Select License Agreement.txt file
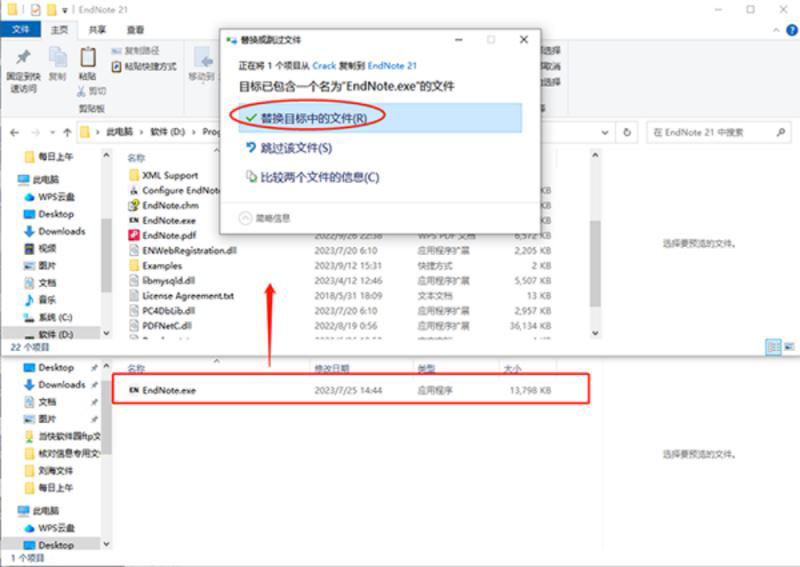 188,295
